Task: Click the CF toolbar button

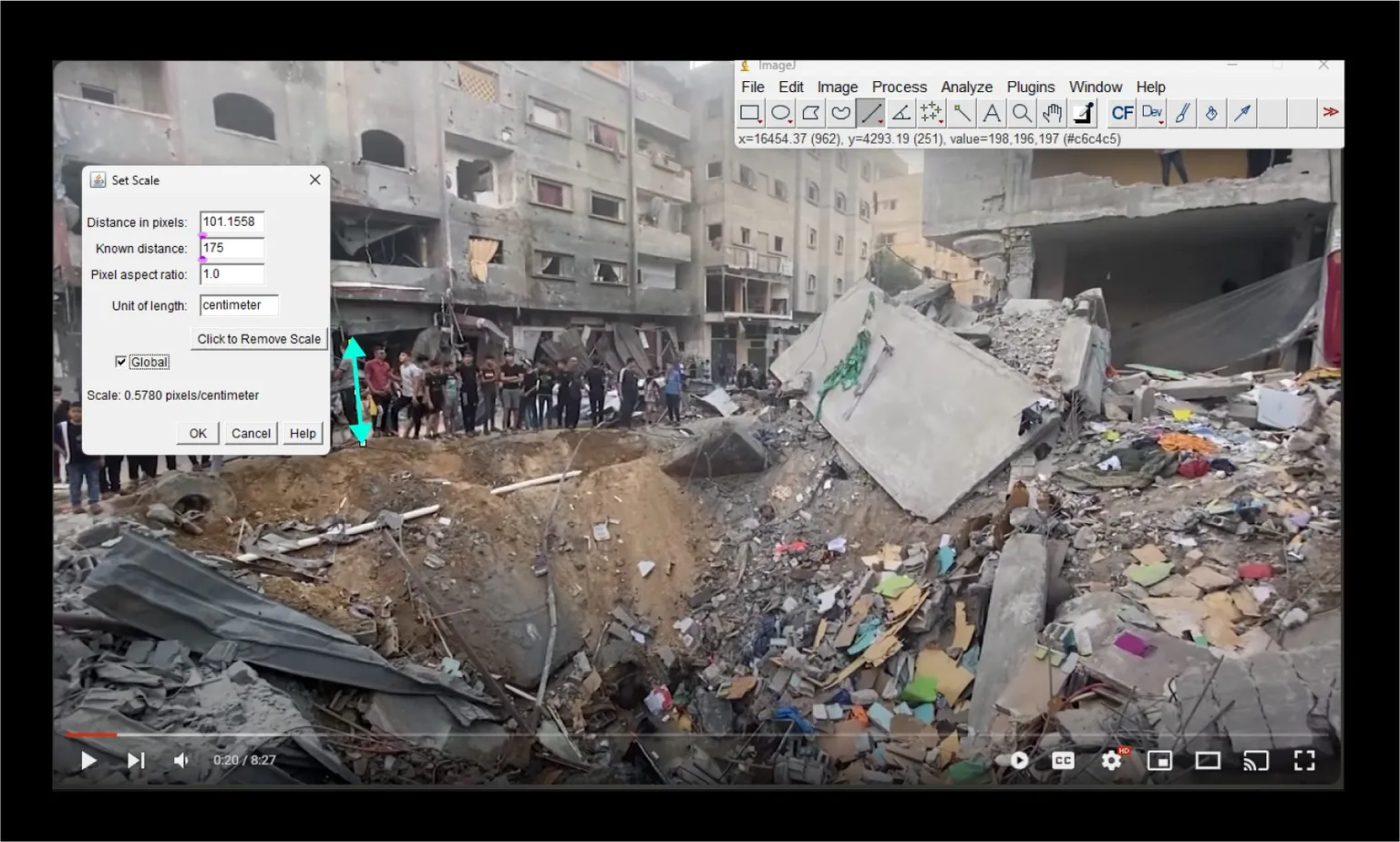Action: 1122,113
